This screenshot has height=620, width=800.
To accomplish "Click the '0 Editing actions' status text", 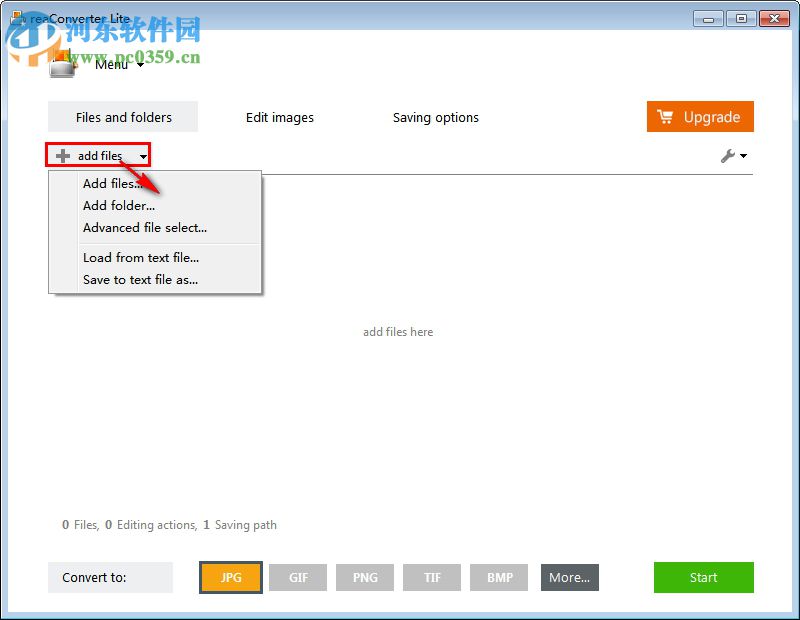I will [x=151, y=525].
